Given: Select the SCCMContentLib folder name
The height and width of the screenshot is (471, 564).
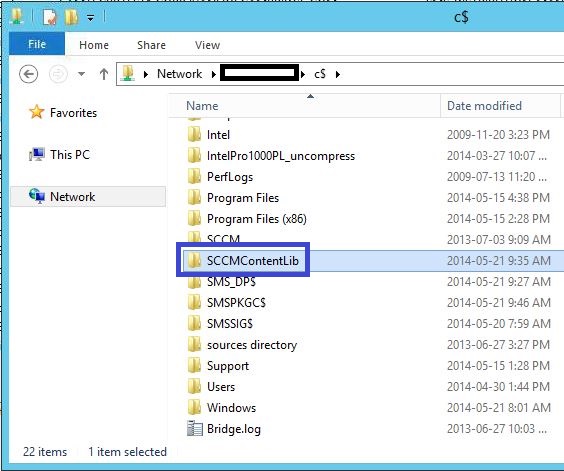Looking at the screenshot, I should click(x=253, y=261).
